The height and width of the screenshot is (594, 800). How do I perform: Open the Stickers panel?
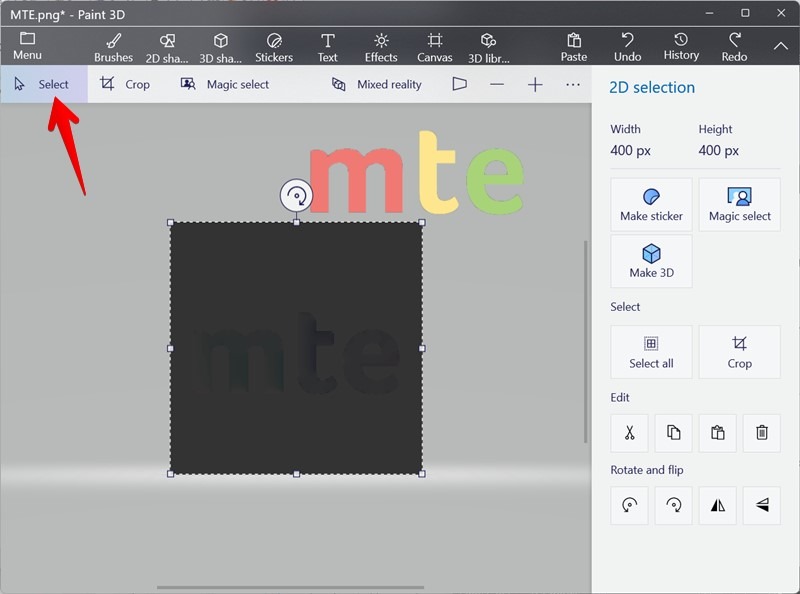[x=274, y=45]
